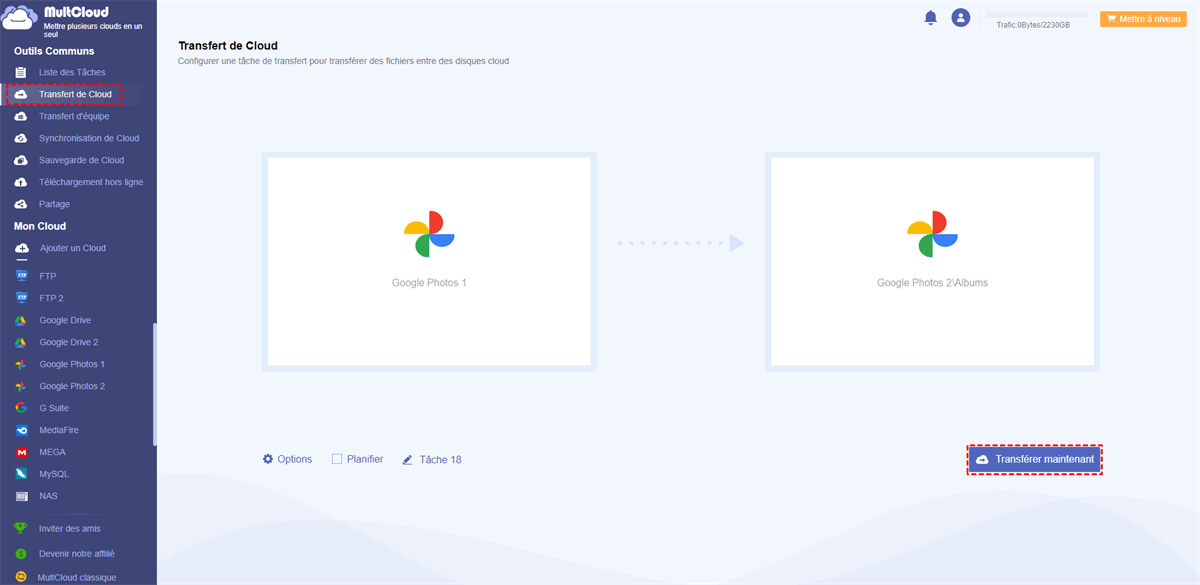
Task: Click the traffic usage progress bar
Action: 1036,14
